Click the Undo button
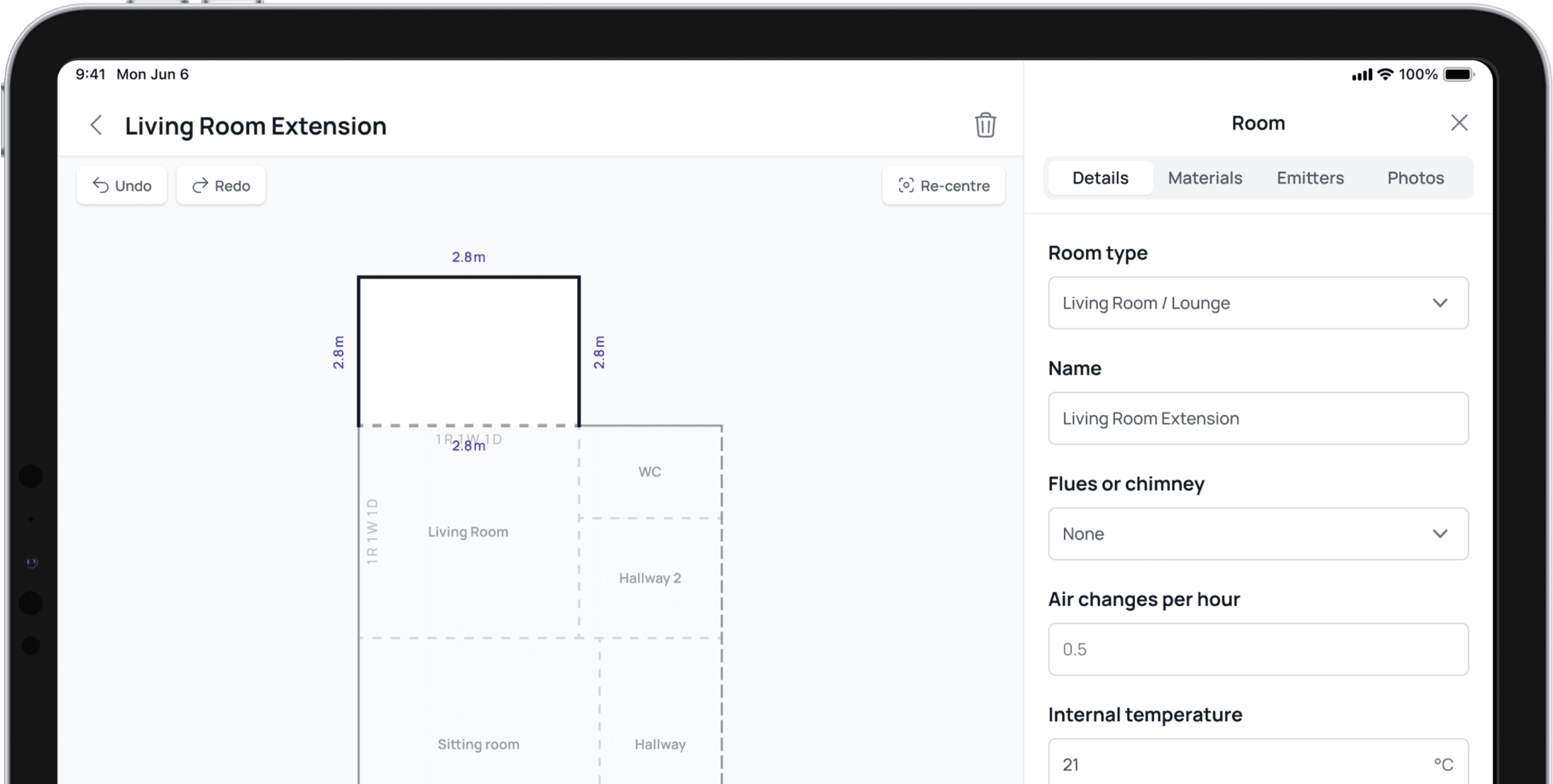Screen dimensions: 1553x784 [x=122, y=186]
